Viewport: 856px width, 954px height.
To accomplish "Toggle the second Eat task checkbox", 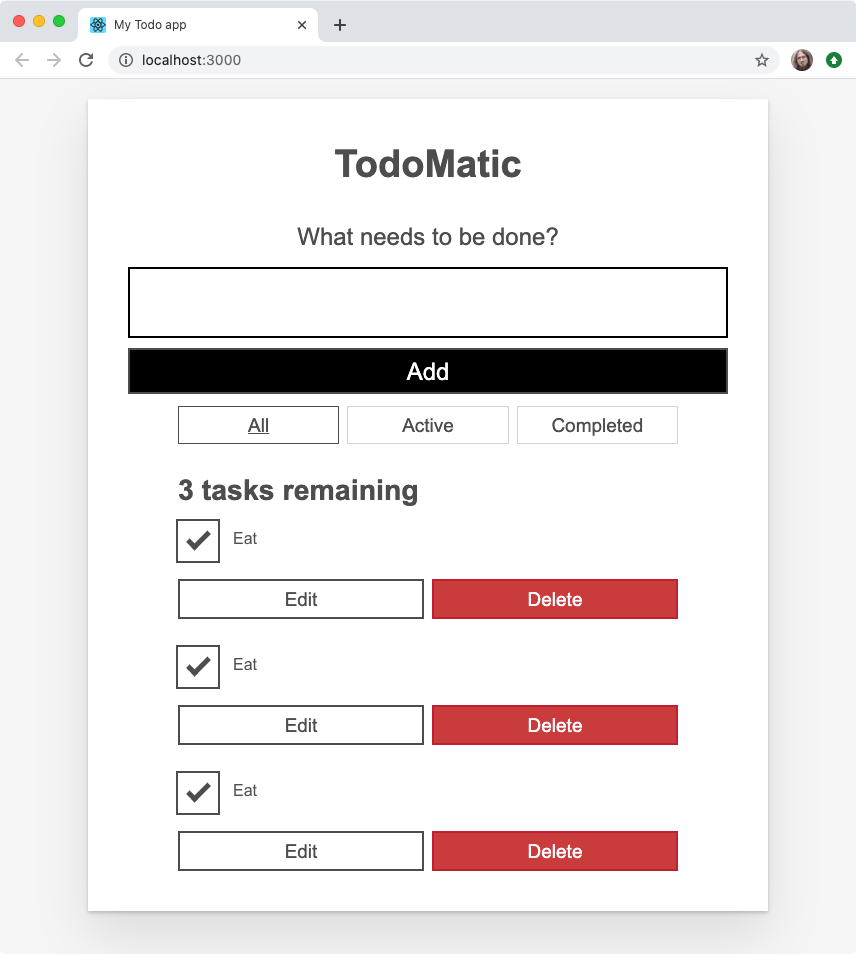I will (197, 667).
